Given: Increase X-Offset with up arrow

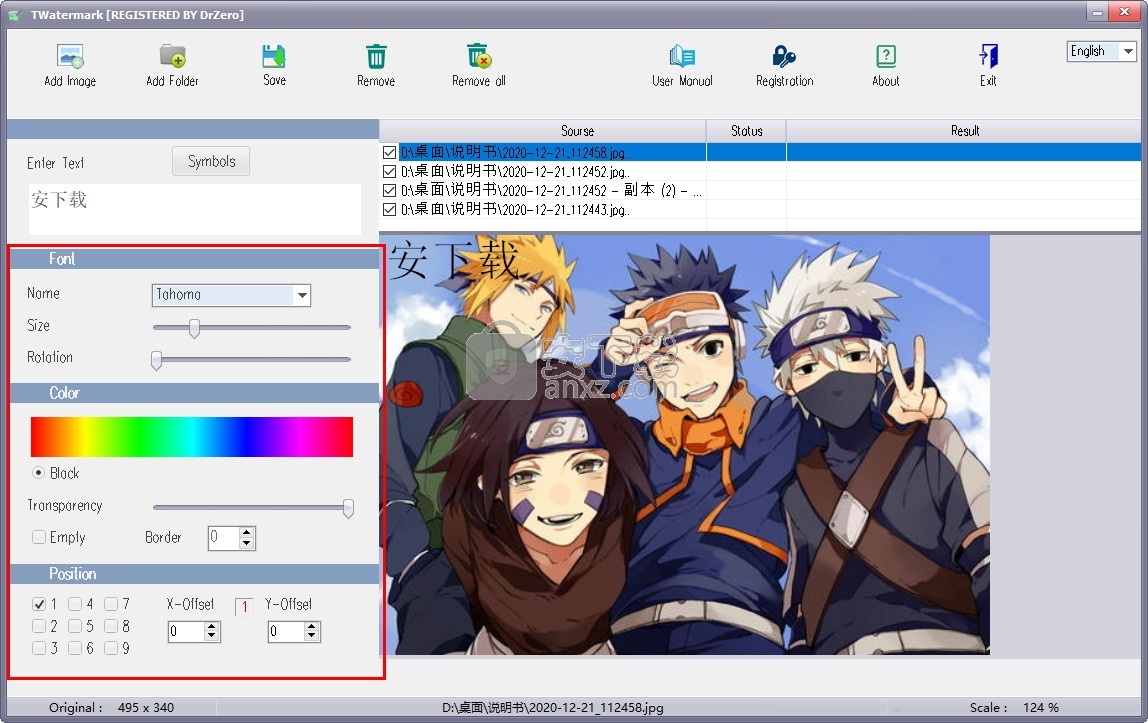Looking at the screenshot, I should [x=212, y=626].
